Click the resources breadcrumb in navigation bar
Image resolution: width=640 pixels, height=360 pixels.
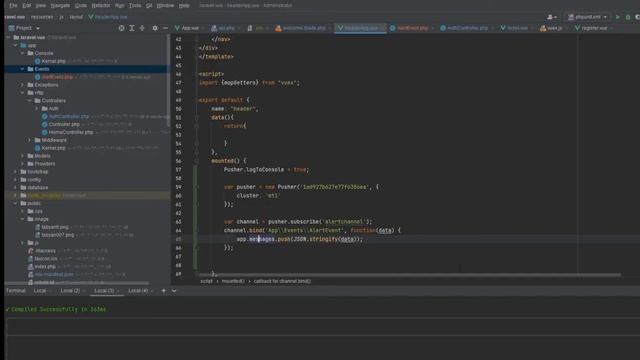coord(42,17)
